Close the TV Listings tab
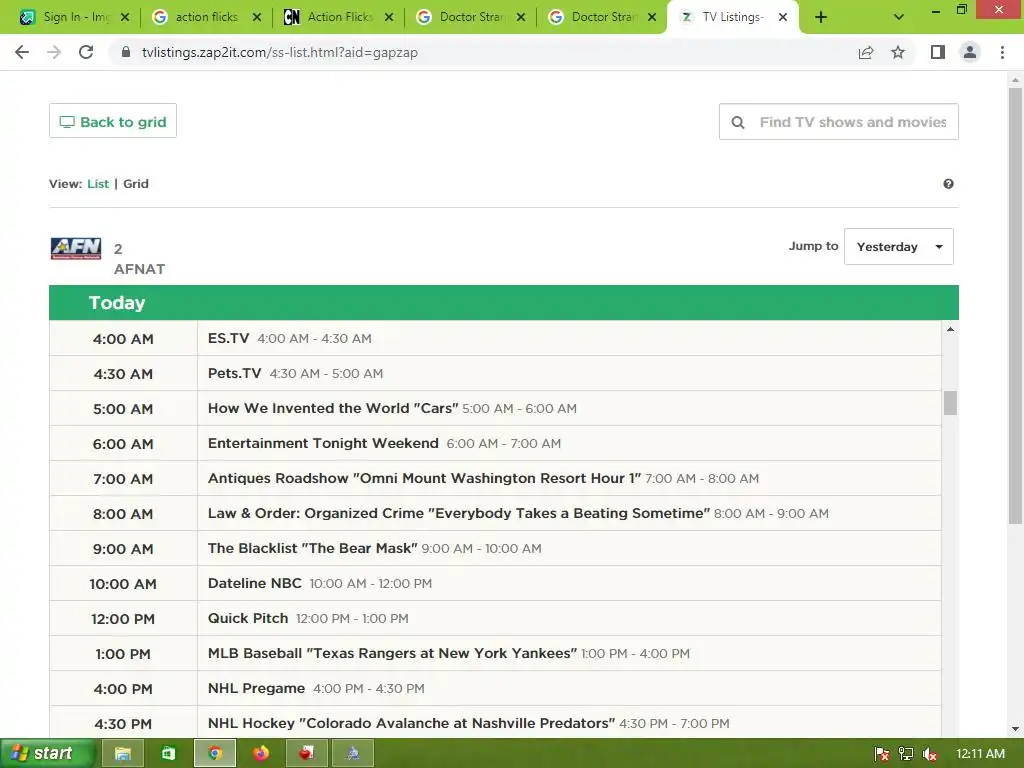The width and height of the screenshot is (1024, 768). (x=782, y=17)
